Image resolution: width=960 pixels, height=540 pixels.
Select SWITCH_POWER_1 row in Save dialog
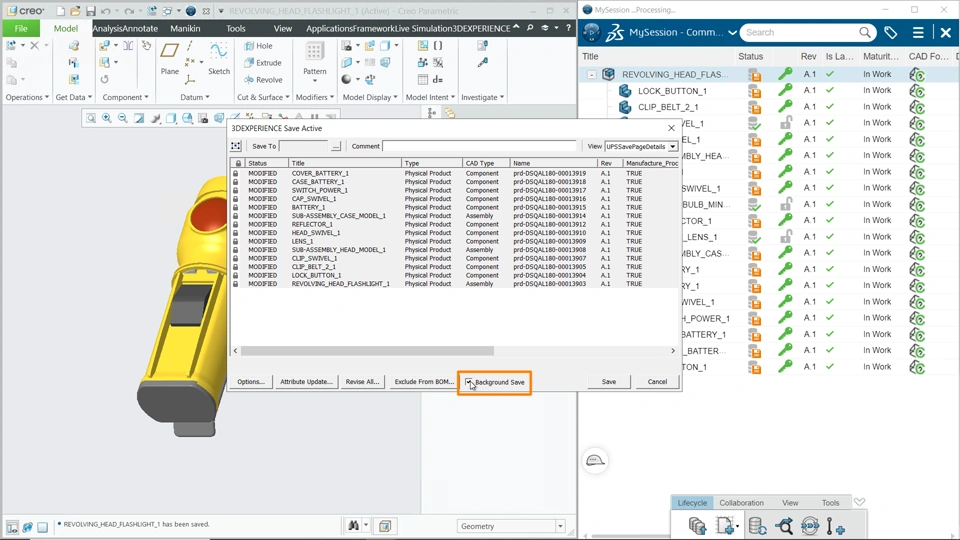tap(454, 190)
